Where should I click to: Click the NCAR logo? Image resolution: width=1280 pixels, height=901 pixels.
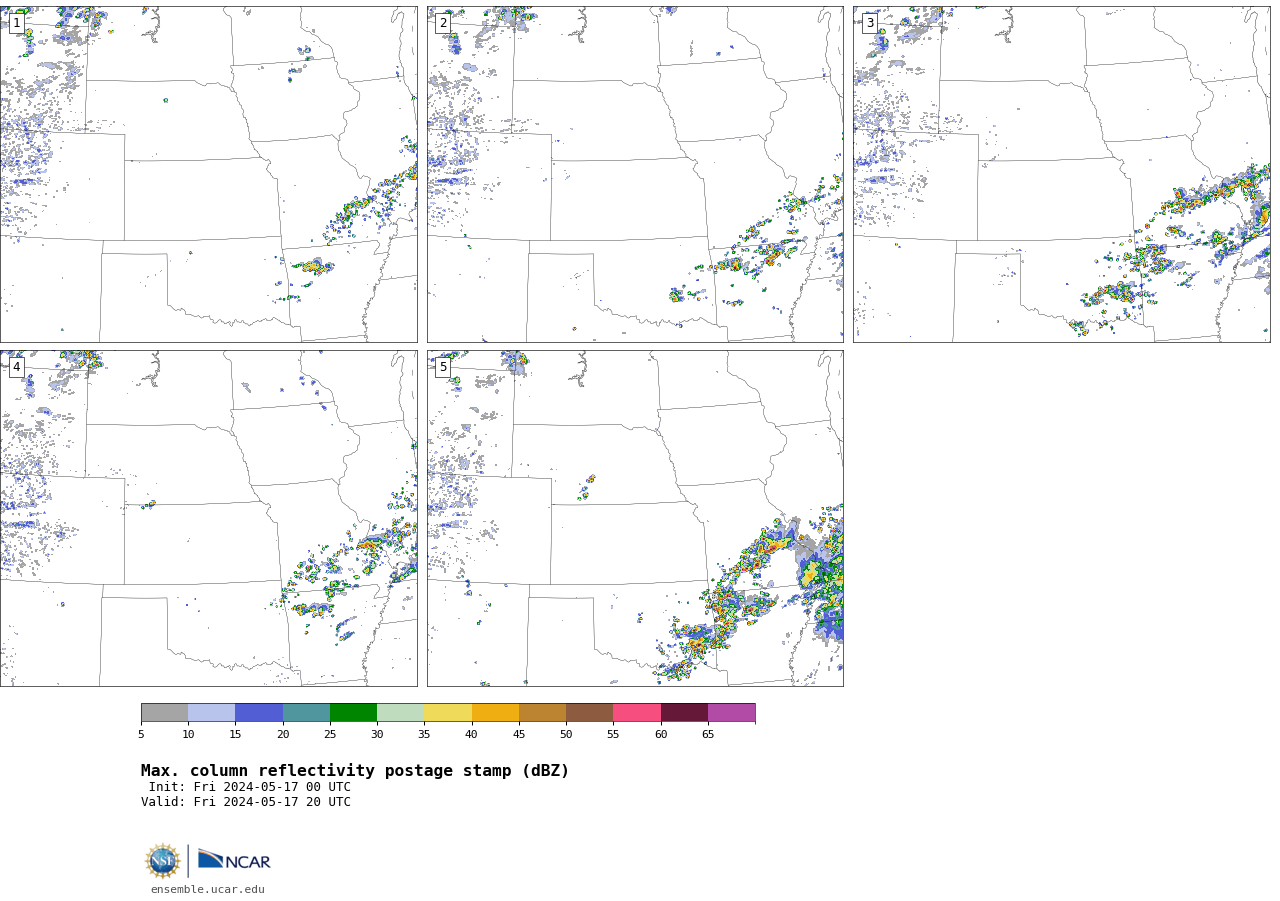(x=234, y=860)
